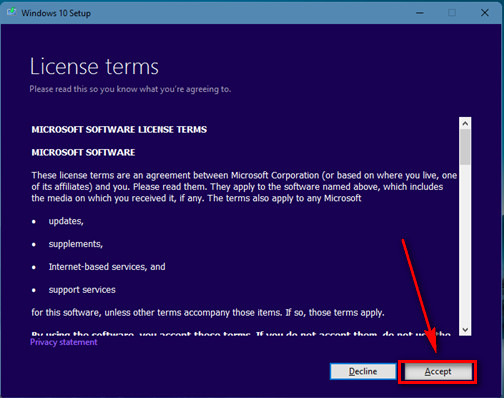504x398 pixels.
Task: Click the scrollbar down arrow
Action: pos(465,330)
